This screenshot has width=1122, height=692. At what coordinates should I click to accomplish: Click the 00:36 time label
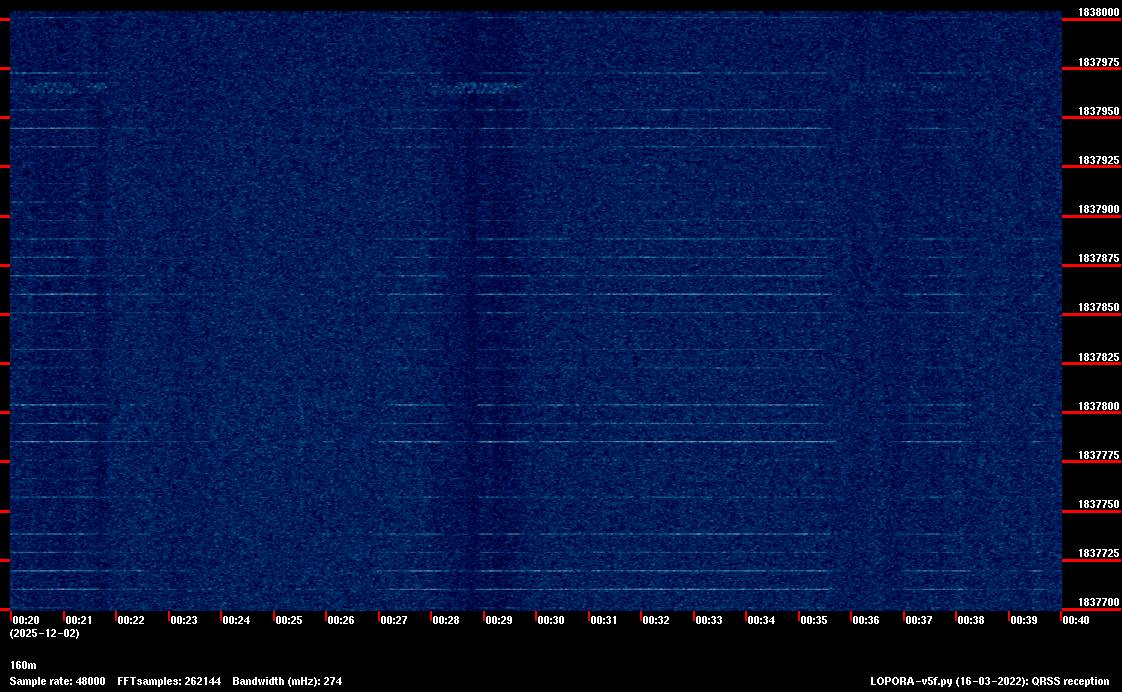pyautogui.click(x=866, y=620)
